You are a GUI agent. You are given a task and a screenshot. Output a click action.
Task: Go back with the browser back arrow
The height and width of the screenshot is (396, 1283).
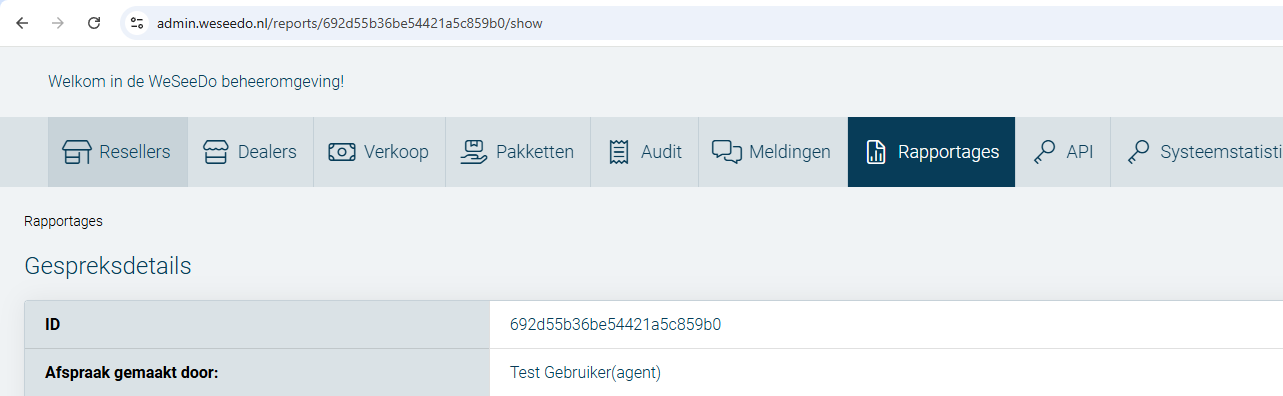(22, 23)
